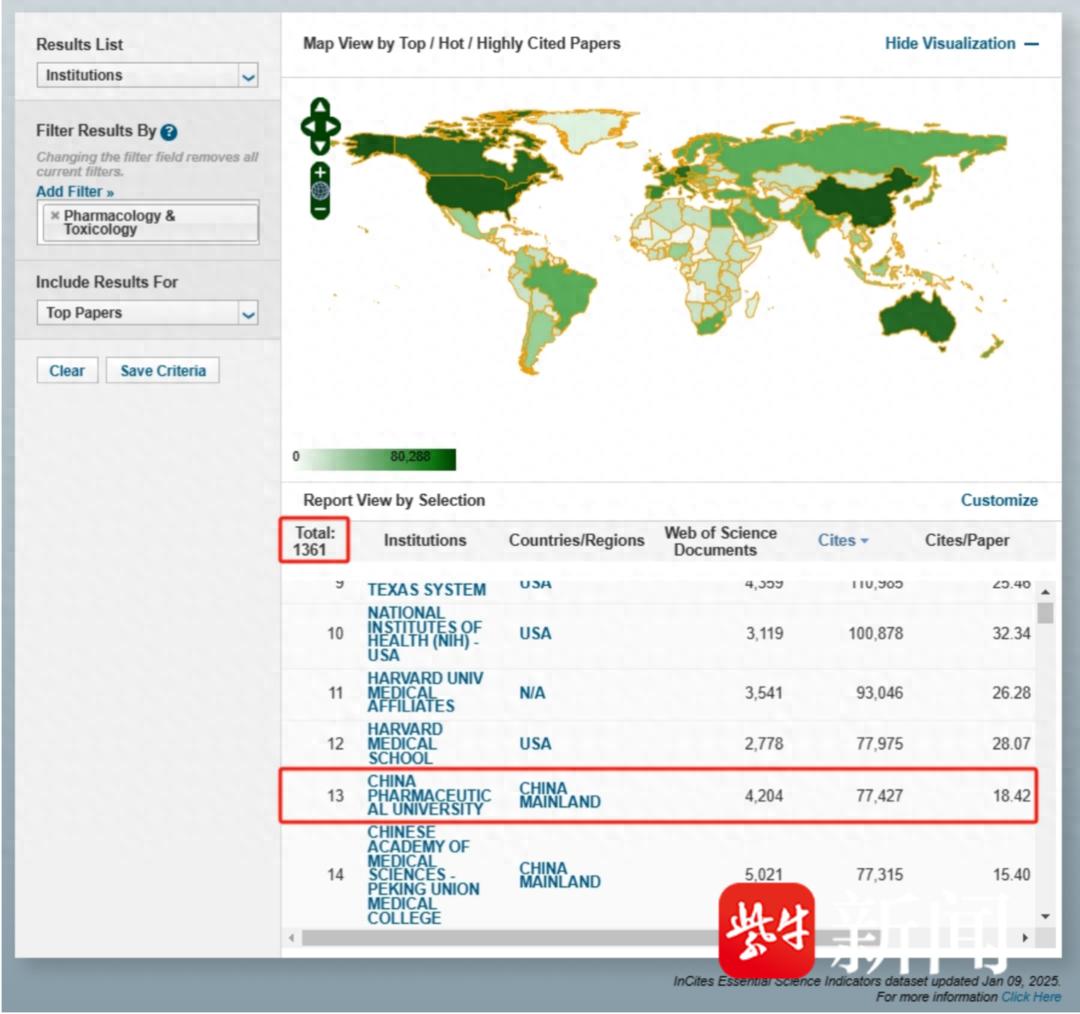Pan the map downward with the down arrow
The width and height of the screenshot is (1080, 1014).
pyautogui.click(x=320, y=147)
